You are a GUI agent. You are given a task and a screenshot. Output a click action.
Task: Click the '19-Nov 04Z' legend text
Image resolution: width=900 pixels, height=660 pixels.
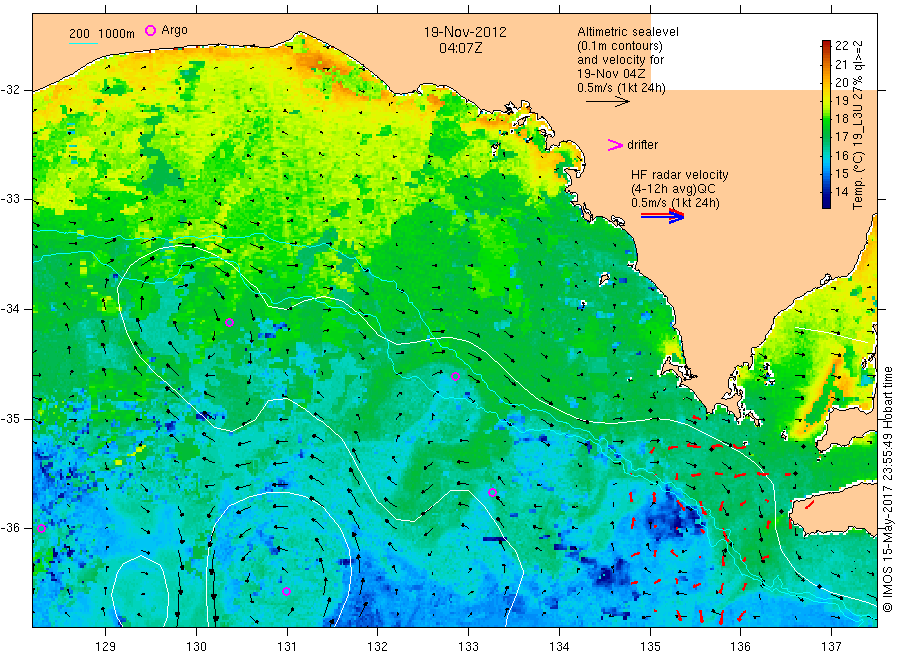point(611,73)
